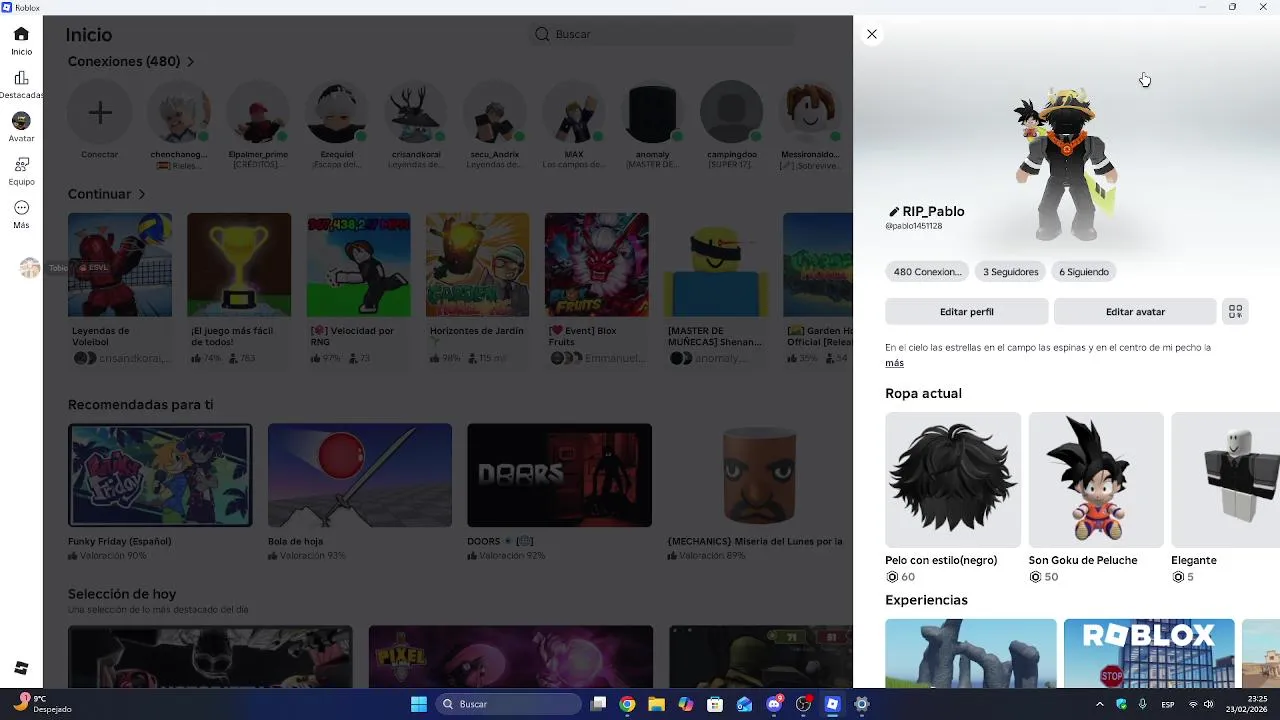Click the small user avatar under Más in sidebar
1280x720 pixels.
[x=30, y=268]
